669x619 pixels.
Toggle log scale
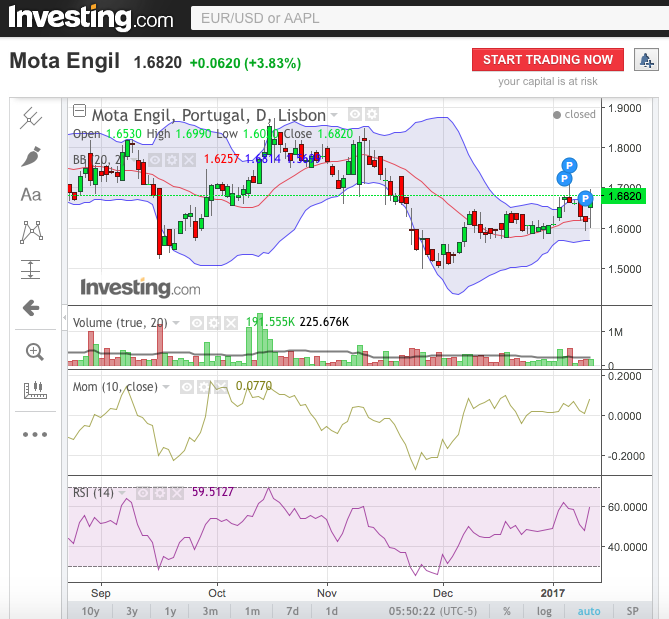pos(544,611)
